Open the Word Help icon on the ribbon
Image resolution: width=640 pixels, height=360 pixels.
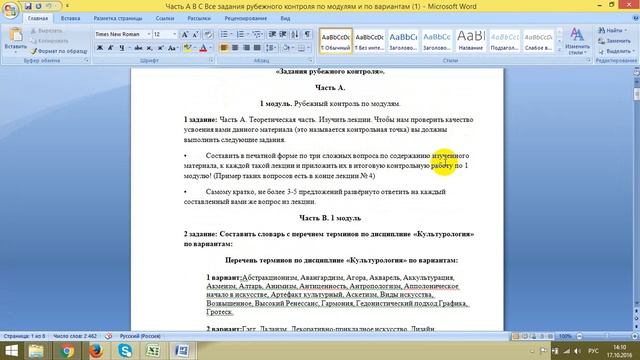point(636,18)
